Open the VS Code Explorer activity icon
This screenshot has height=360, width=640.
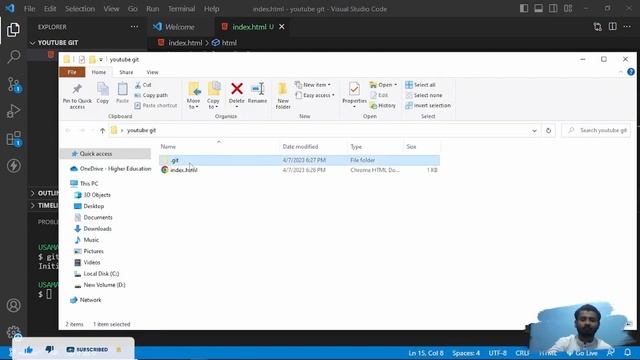13,30
